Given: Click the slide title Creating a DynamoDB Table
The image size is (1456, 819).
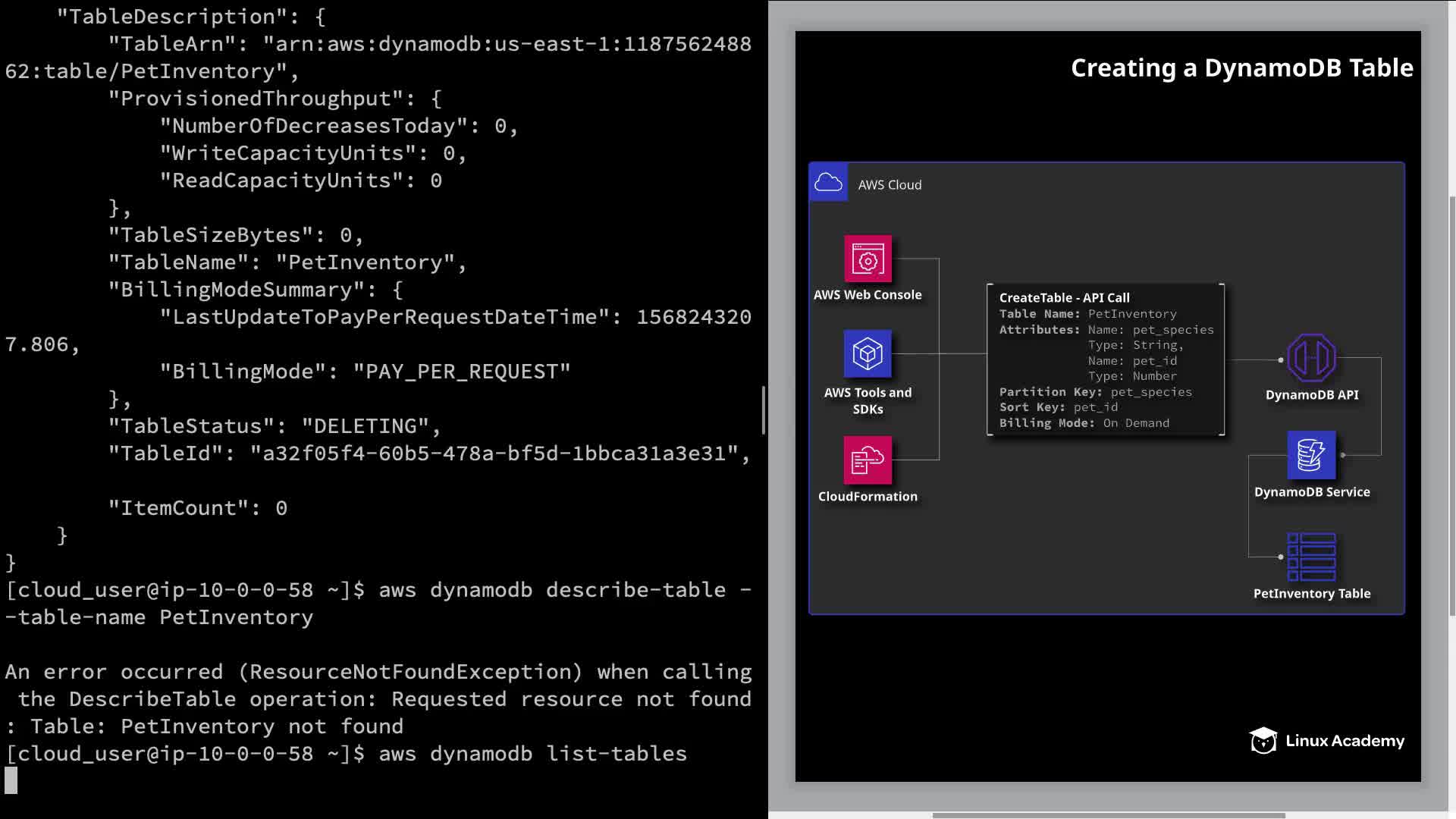Looking at the screenshot, I should click(x=1241, y=68).
